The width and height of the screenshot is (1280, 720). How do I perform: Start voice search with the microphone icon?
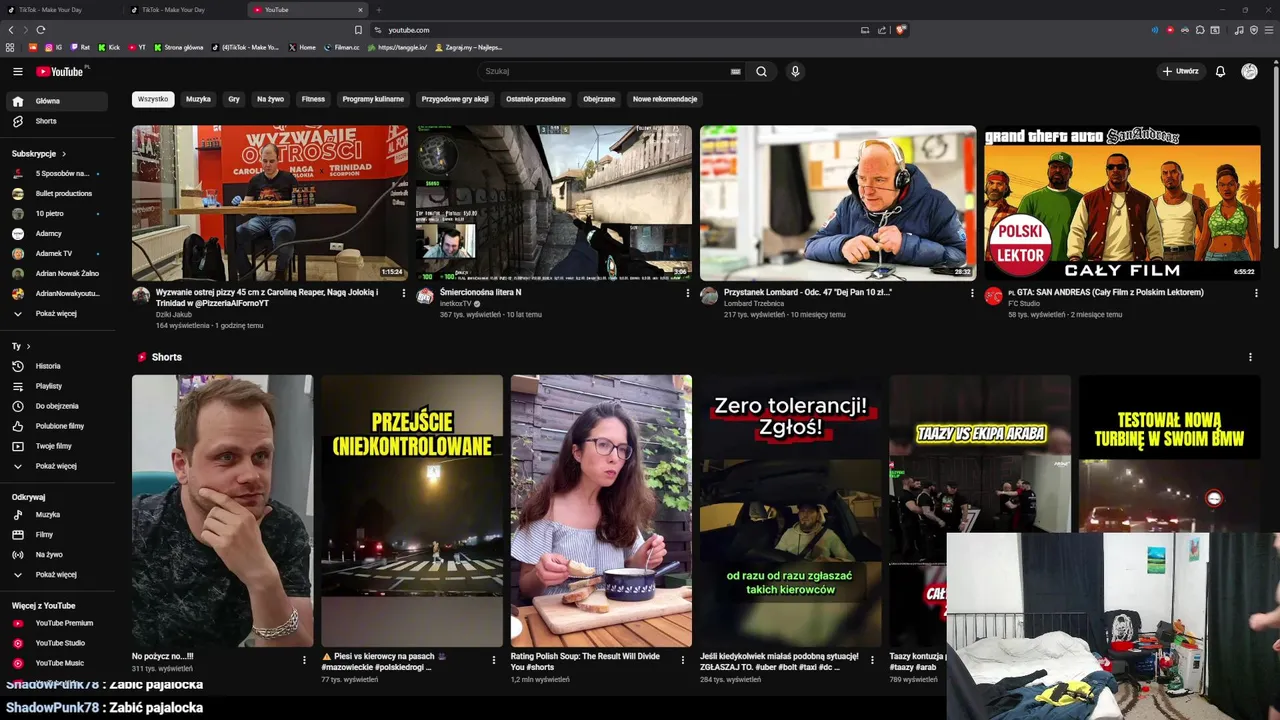(x=795, y=72)
